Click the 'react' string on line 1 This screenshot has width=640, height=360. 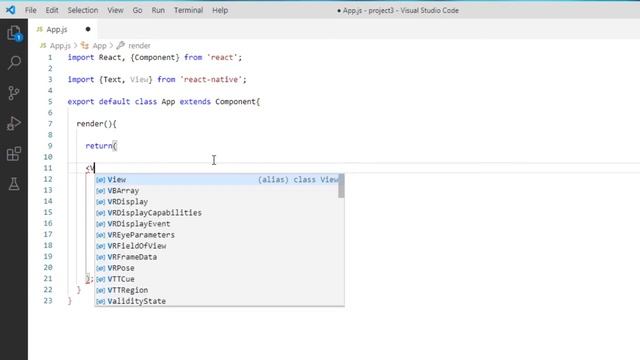click(x=222, y=58)
